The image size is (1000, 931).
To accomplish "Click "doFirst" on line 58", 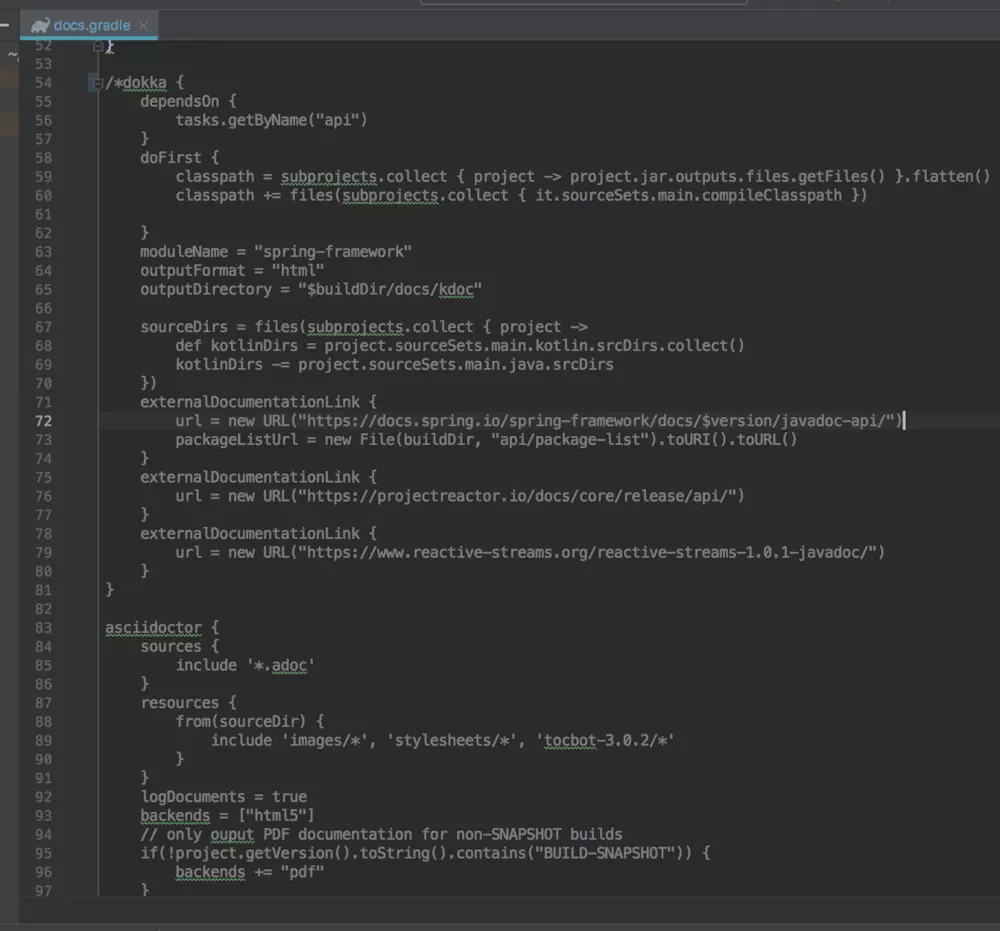I will (170, 158).
